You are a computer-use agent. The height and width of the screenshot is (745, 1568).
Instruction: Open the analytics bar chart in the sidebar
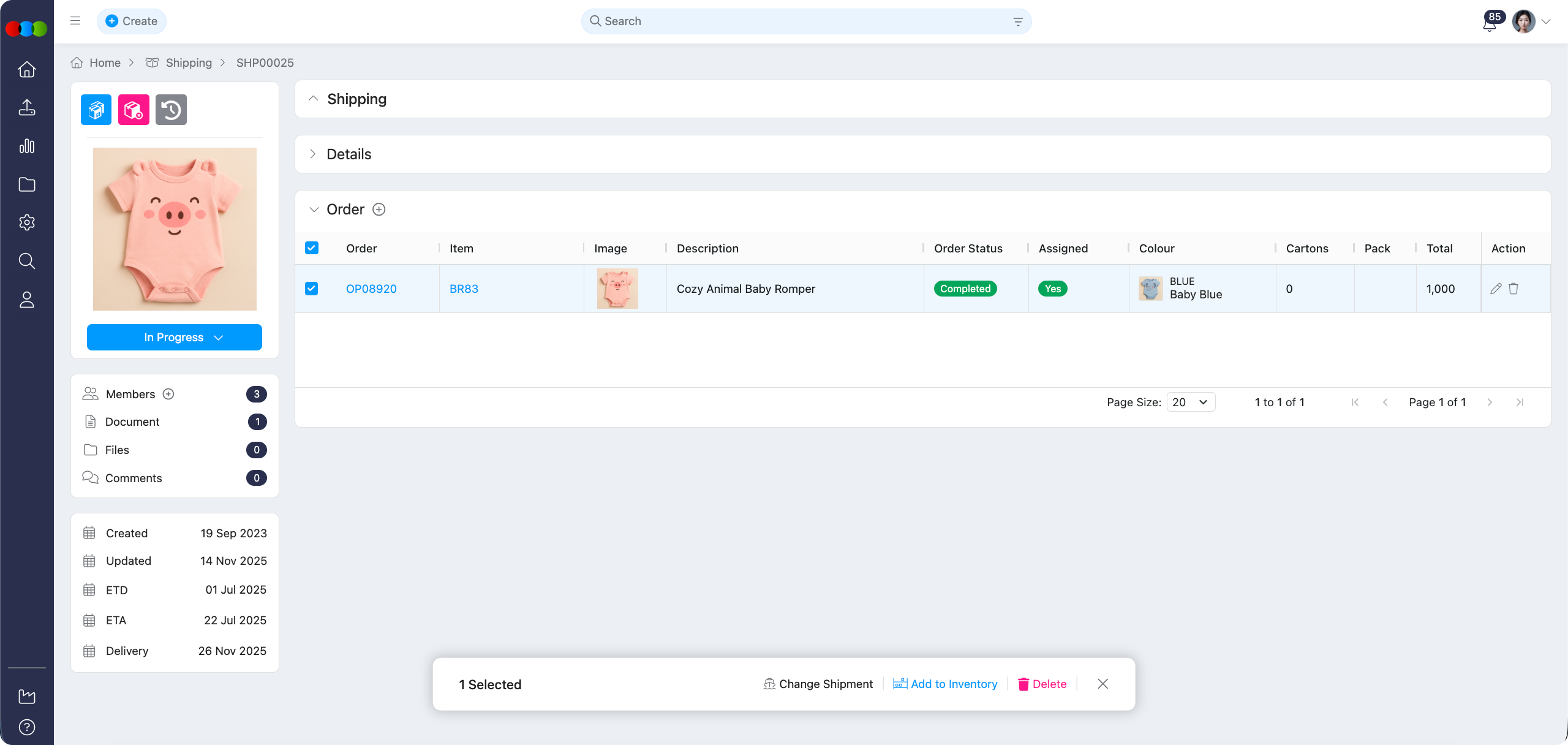27,146
